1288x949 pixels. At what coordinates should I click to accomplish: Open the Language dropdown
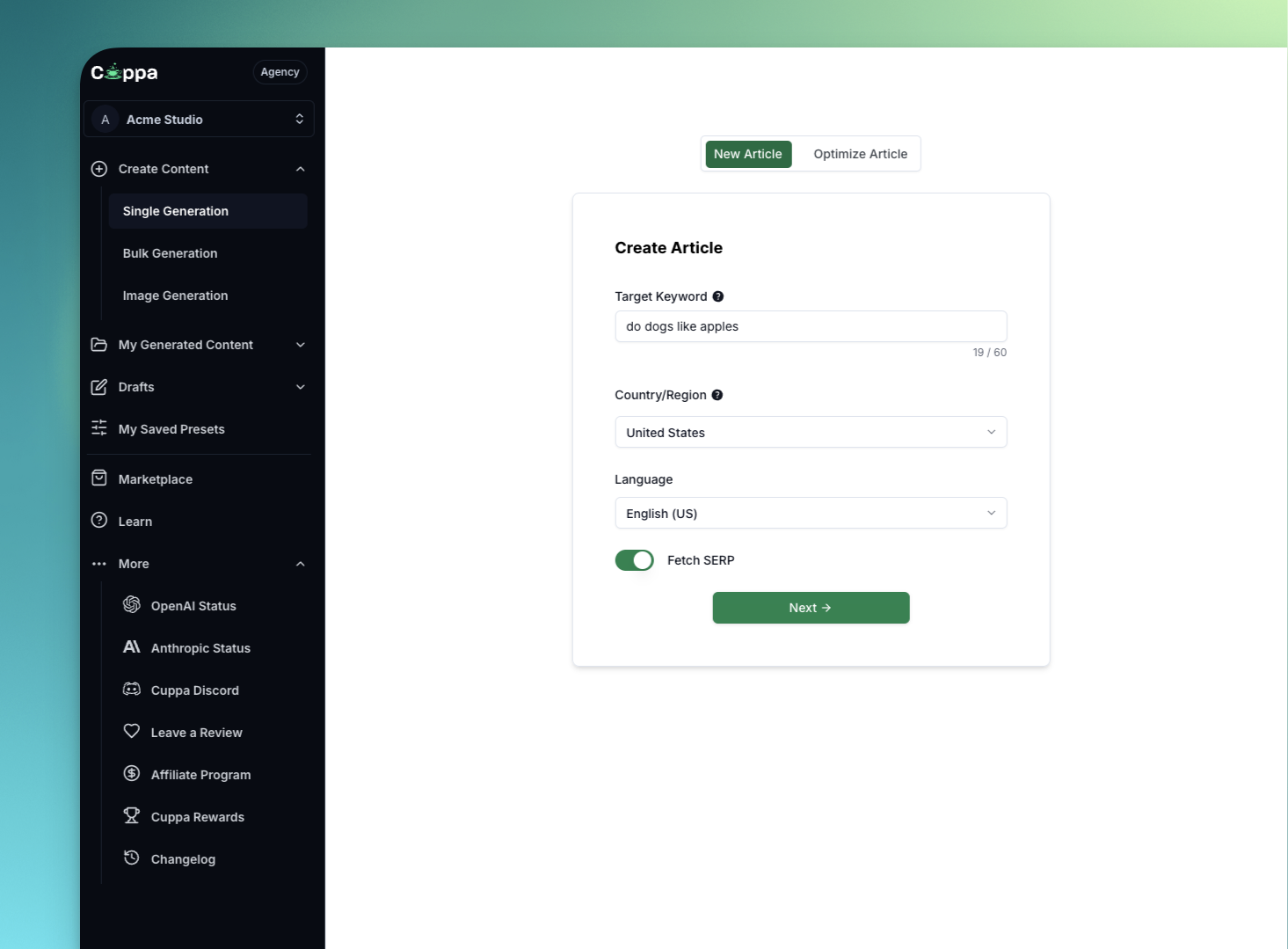coord(810,513)
